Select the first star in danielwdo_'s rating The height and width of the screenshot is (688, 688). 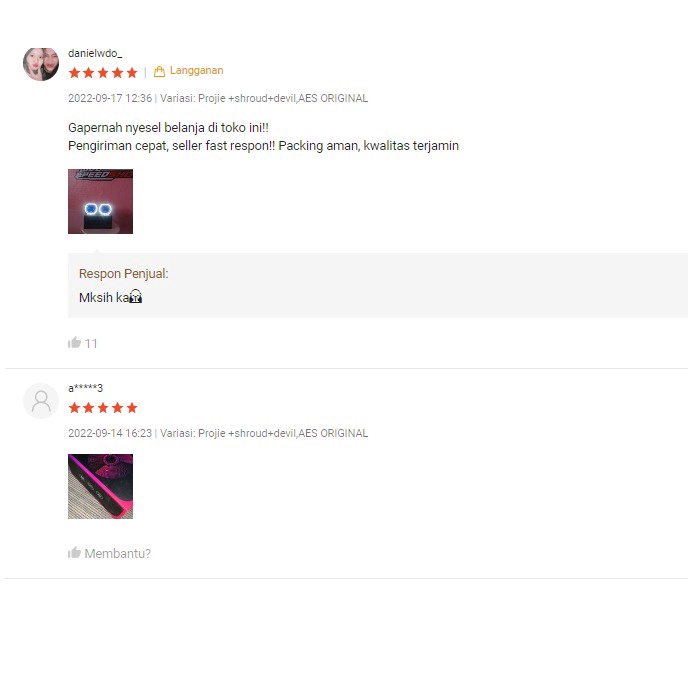coord(75,72)
